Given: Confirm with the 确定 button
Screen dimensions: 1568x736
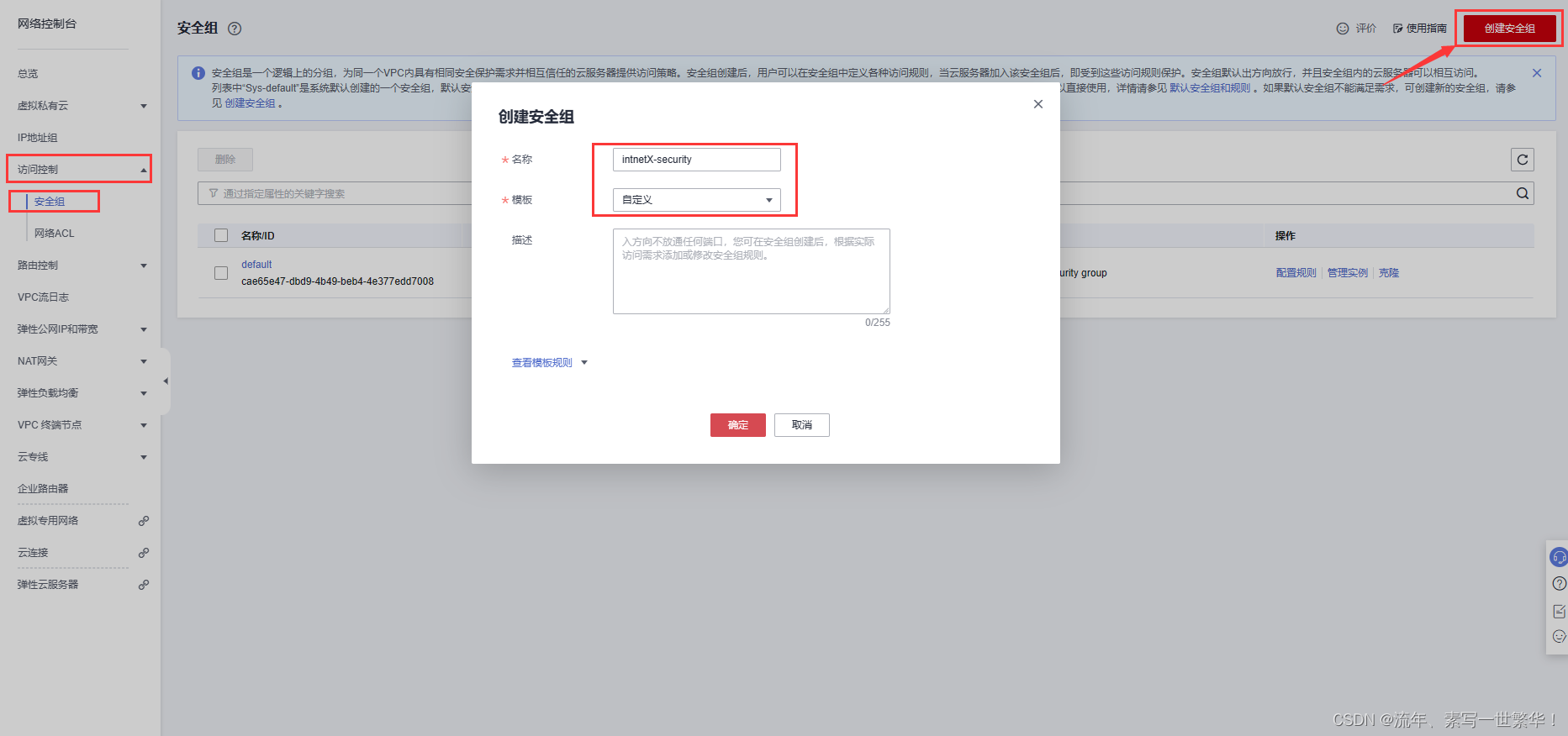Looking at the screenshot, I should coord(737,425).
